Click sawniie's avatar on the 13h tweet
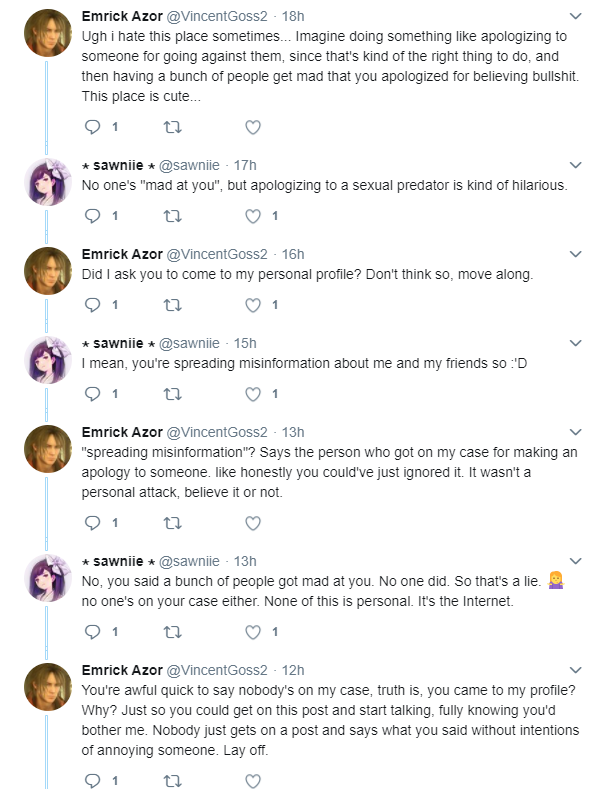 tap(48, 578)
